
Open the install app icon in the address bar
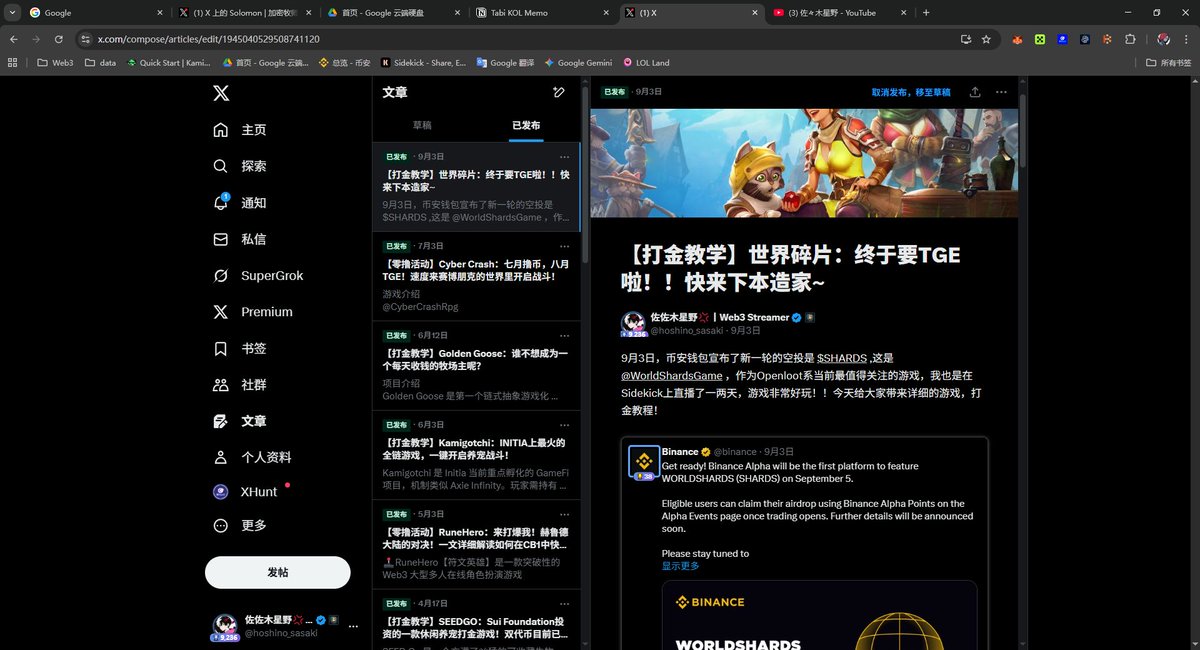point(965,39)
